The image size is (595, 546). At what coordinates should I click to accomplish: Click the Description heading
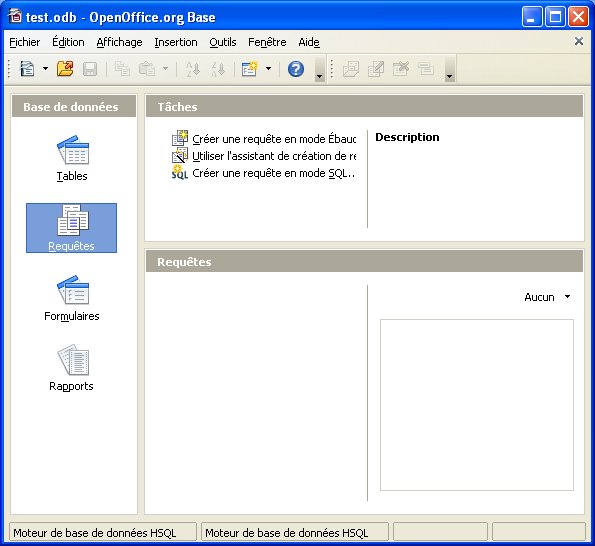point(407,137)
